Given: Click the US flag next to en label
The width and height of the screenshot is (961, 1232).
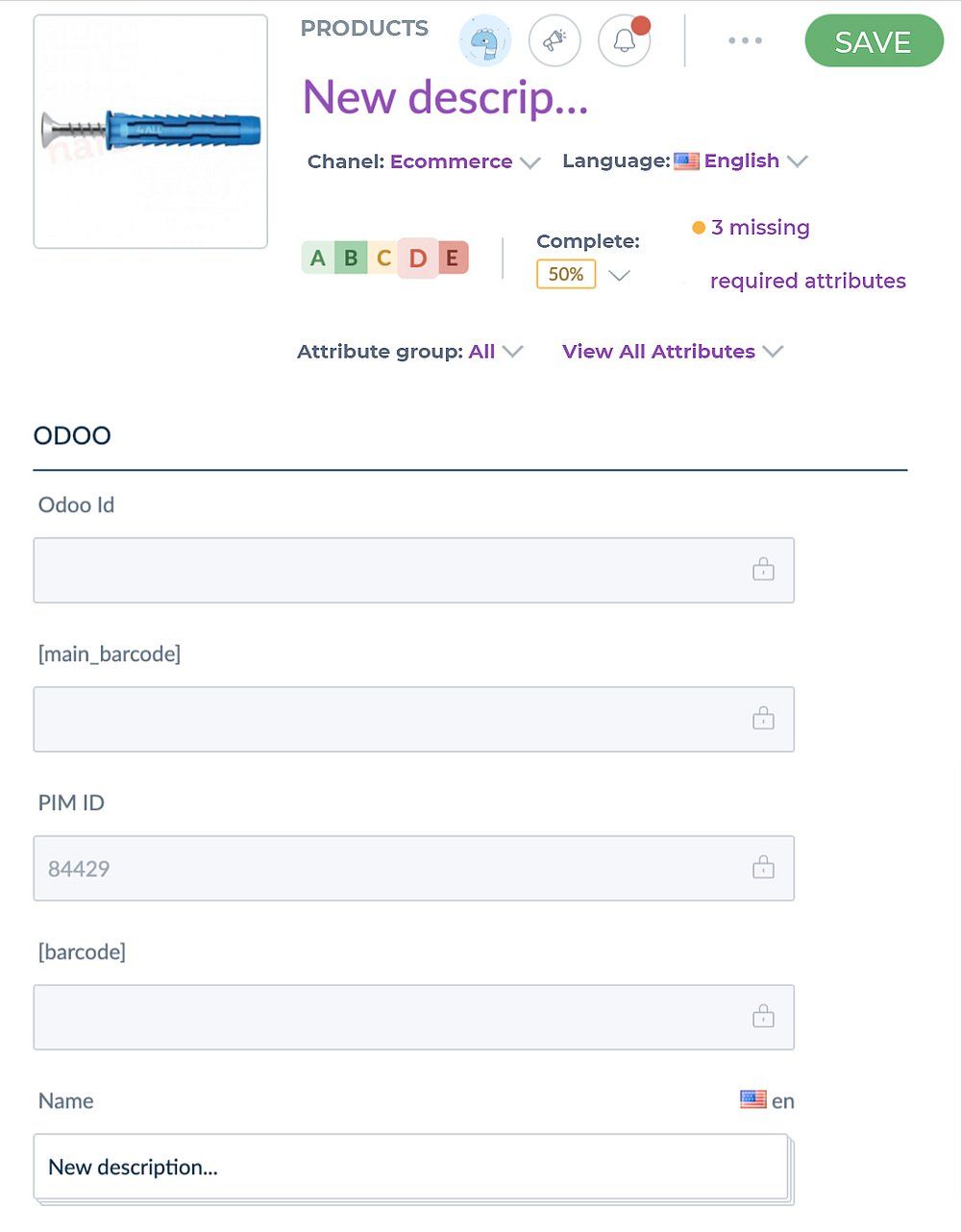Looking at the screenshot, I should (753, 1099).
